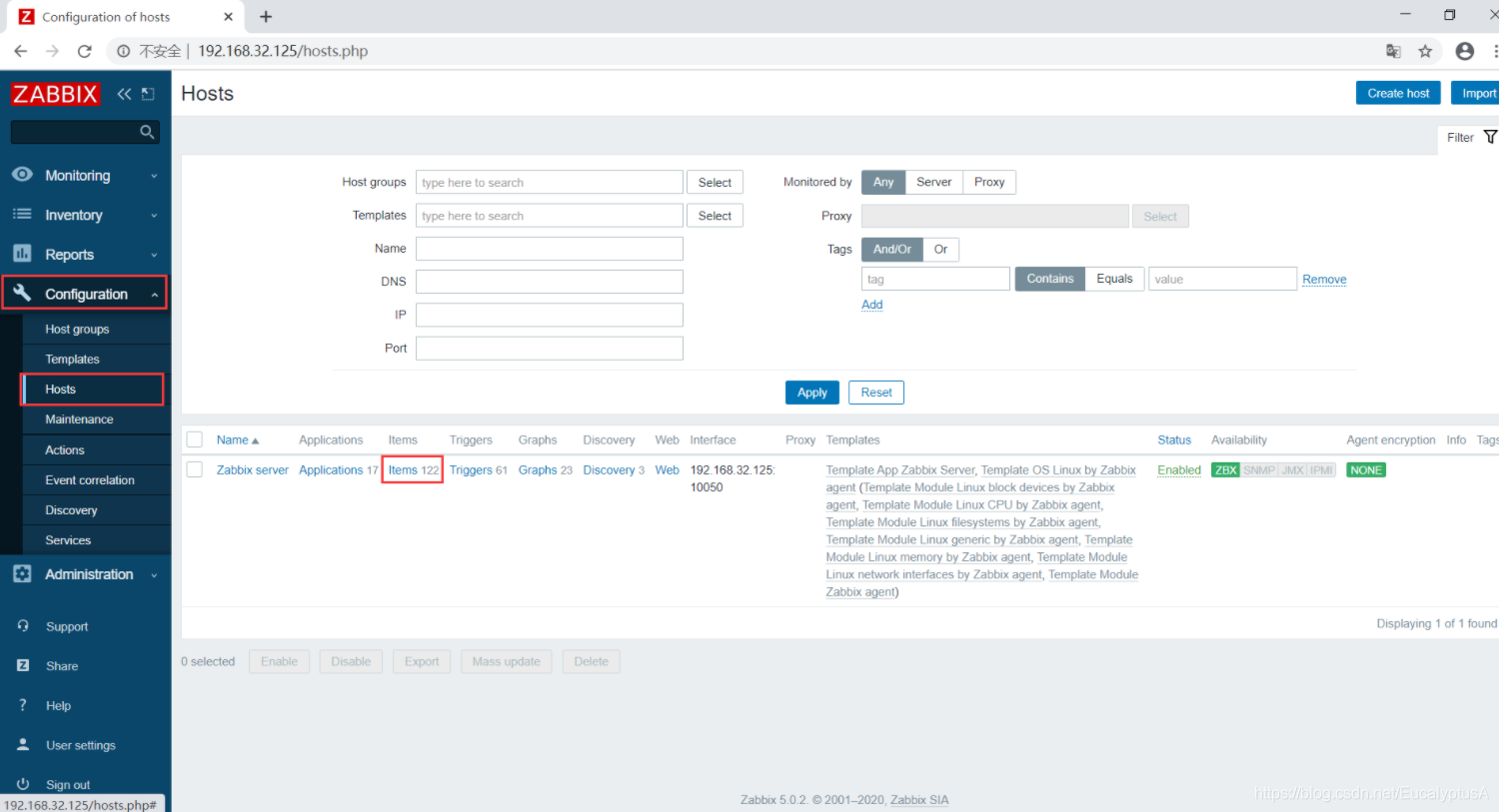Open the Zabbix server host link
Screen dimensions: 1499x812
point(253,470)
